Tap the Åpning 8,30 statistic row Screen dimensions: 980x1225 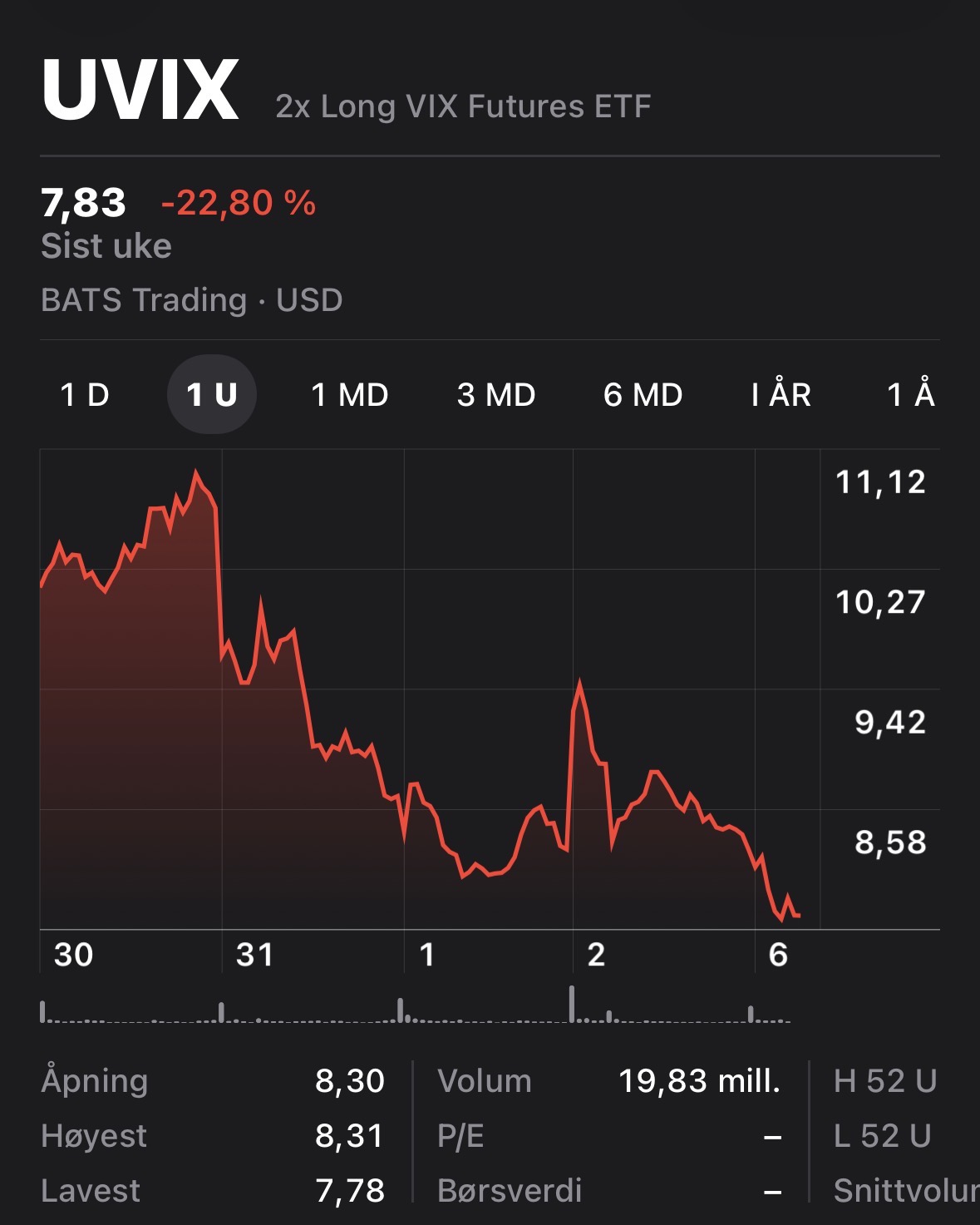[213, 1081]
